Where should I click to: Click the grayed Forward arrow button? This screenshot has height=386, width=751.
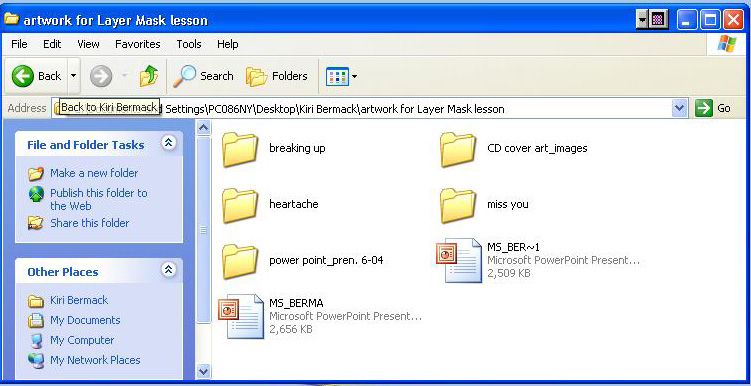101,76
